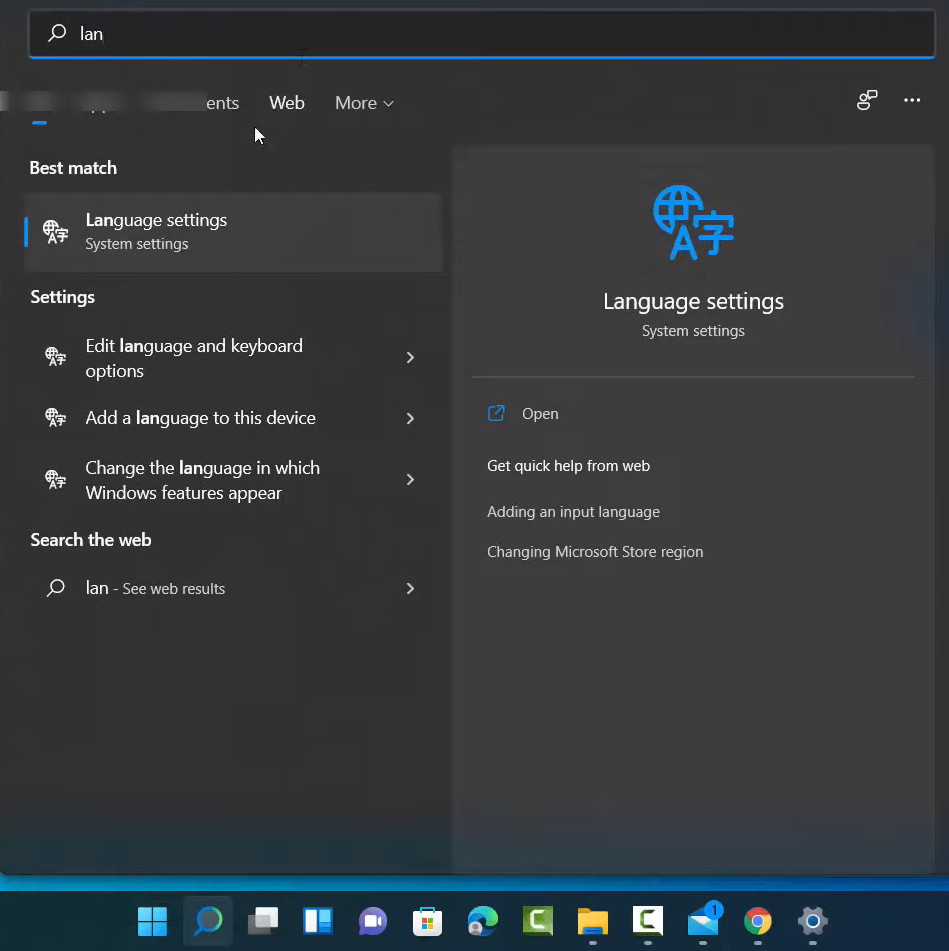Expand arrow for Edit language and keyboard options
The height and width of the screenshot is (951, 949).
point(410,358)
